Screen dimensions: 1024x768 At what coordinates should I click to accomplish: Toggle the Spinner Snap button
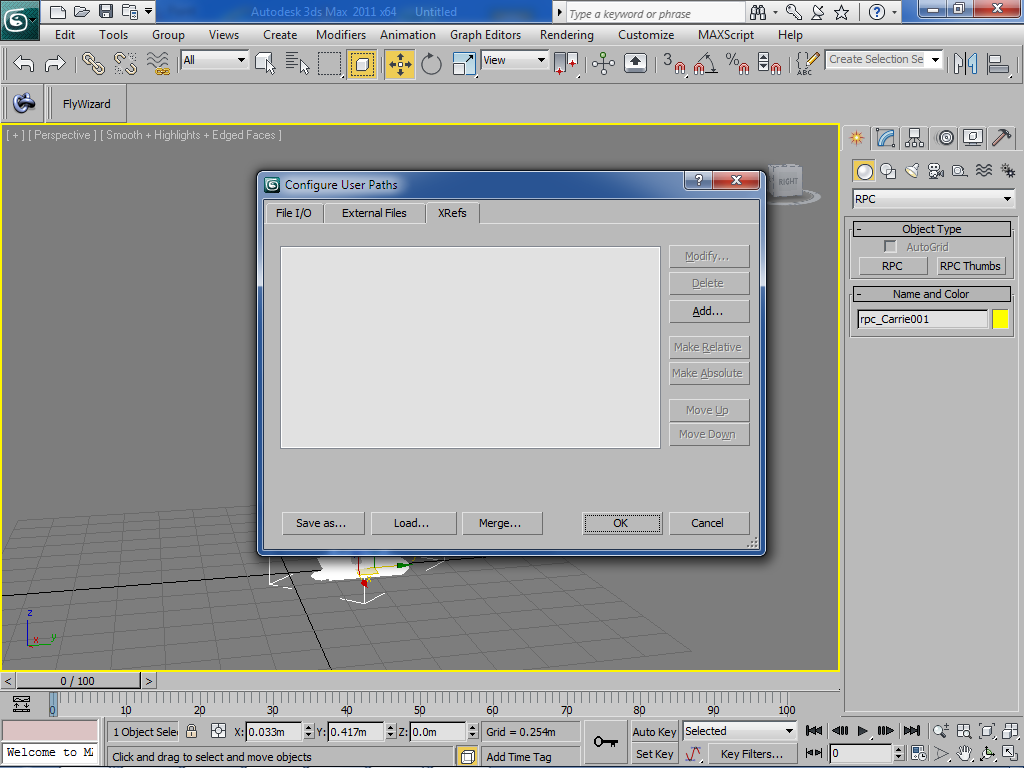[x=769, y=63]
